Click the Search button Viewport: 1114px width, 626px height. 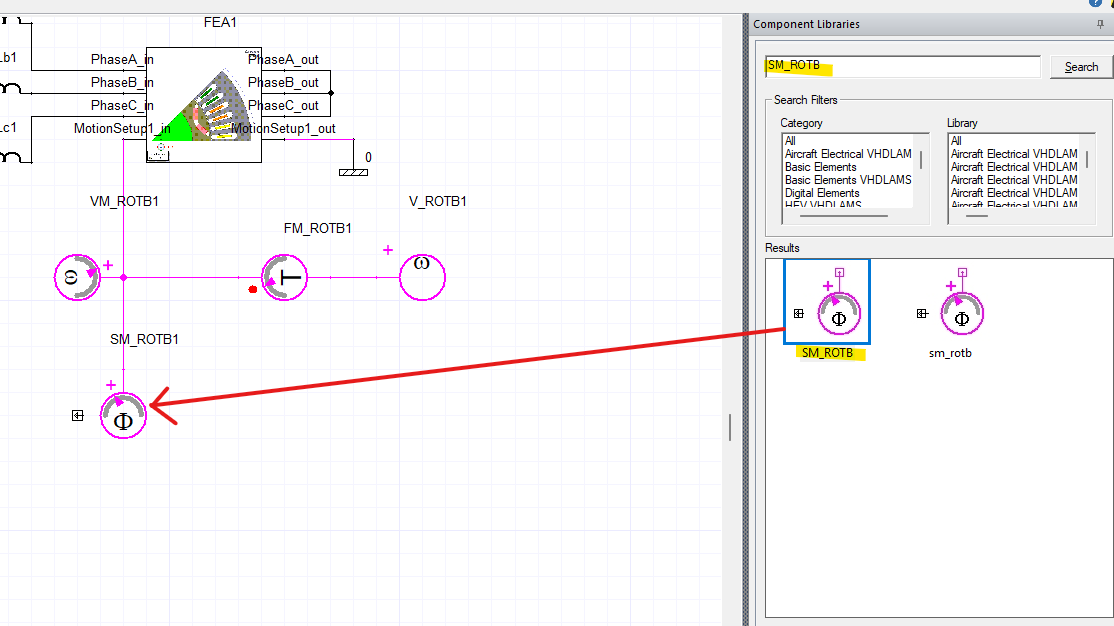pyautogui.click(x=1080, y=66)
